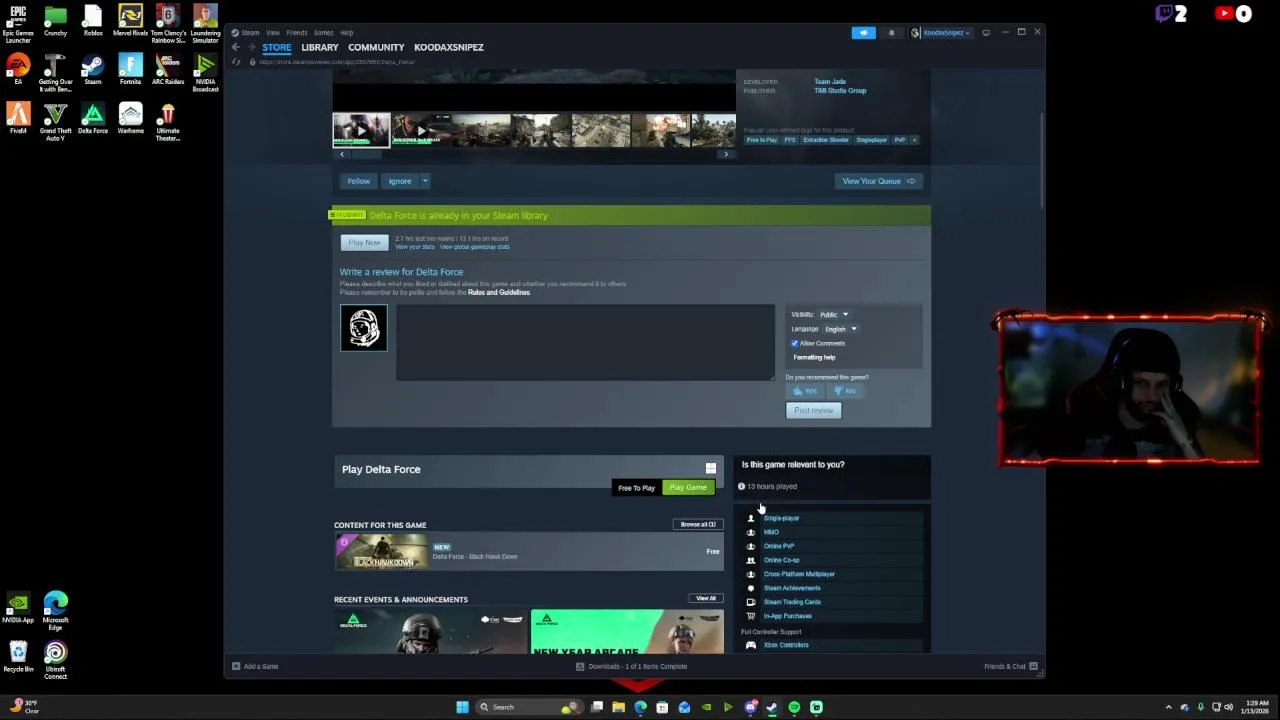Click the Follow button
This screenshot has width=1280, height=720.
[358, 181]
